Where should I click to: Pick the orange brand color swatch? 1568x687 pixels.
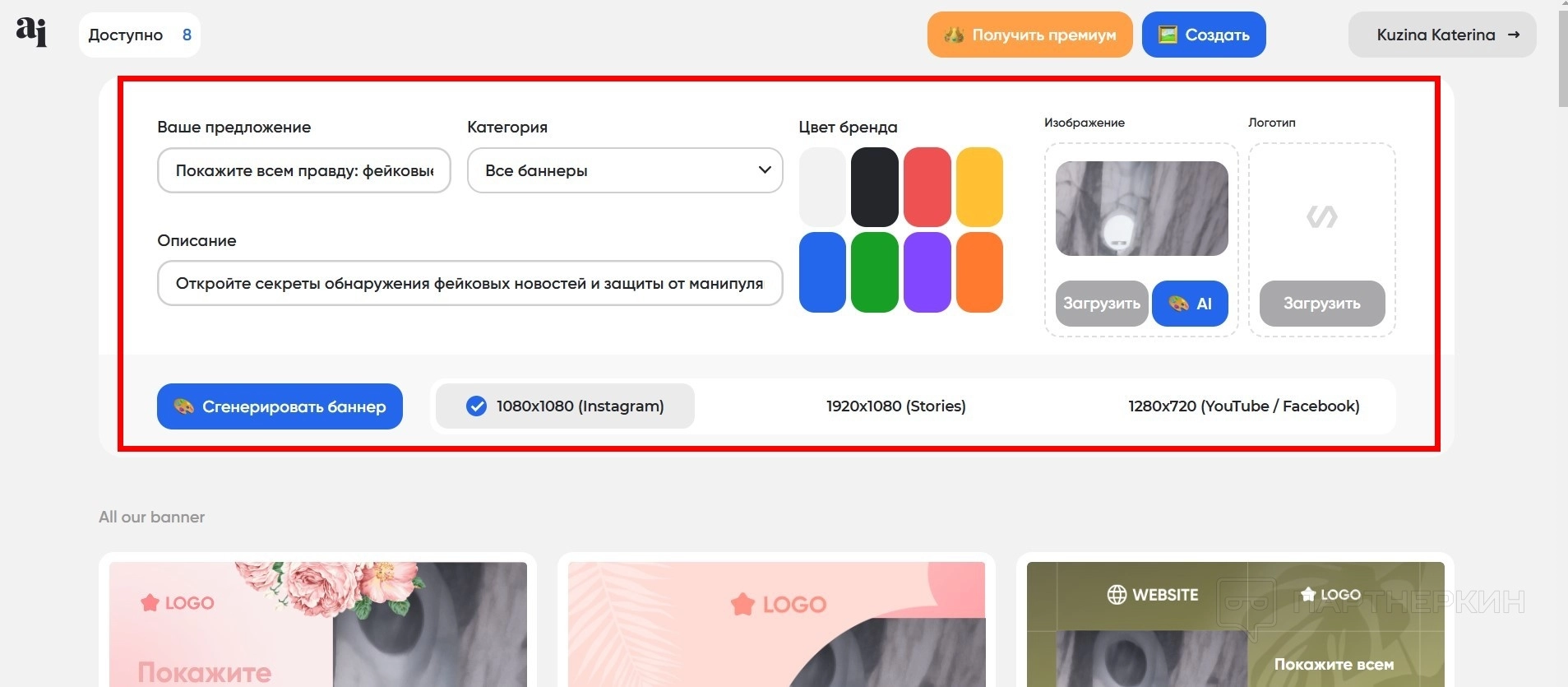tap(979, 272)
